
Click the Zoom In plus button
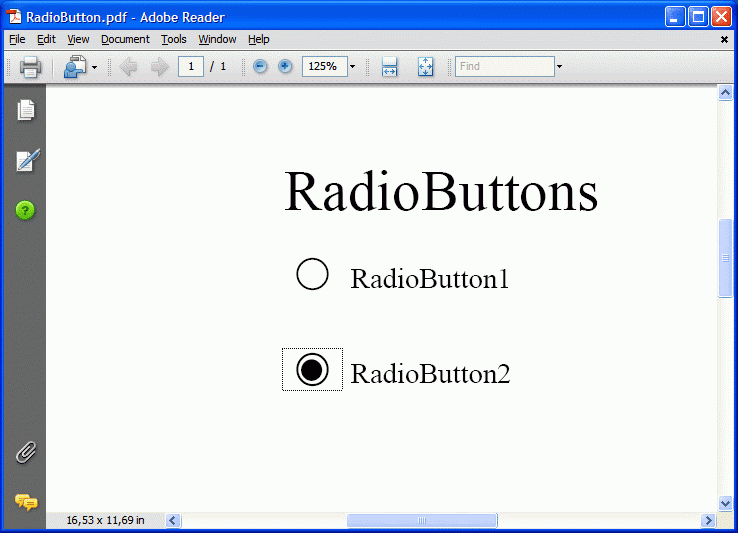pos(284,66)
